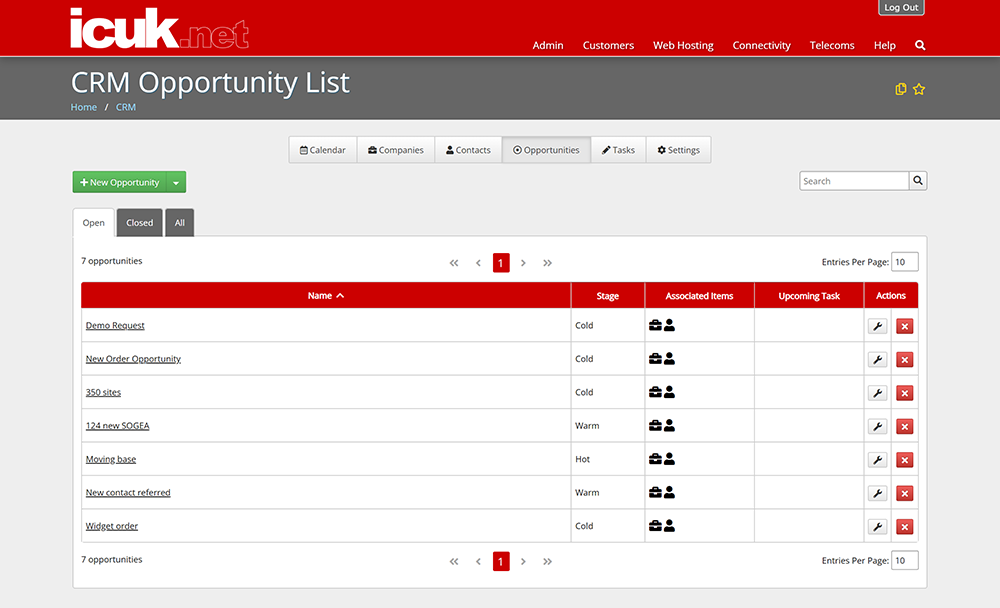
Task: Click the Search input field
Action: tap(854, 181)
